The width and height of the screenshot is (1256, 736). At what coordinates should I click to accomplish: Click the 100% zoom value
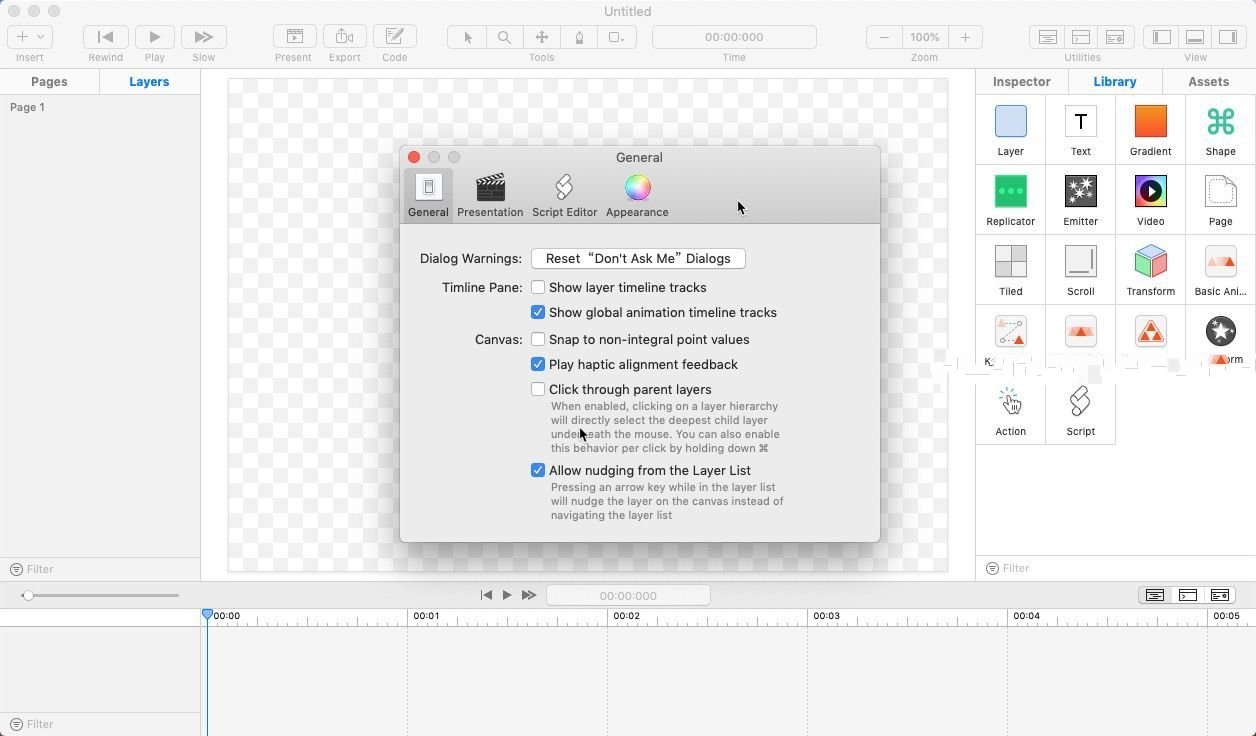924,37
